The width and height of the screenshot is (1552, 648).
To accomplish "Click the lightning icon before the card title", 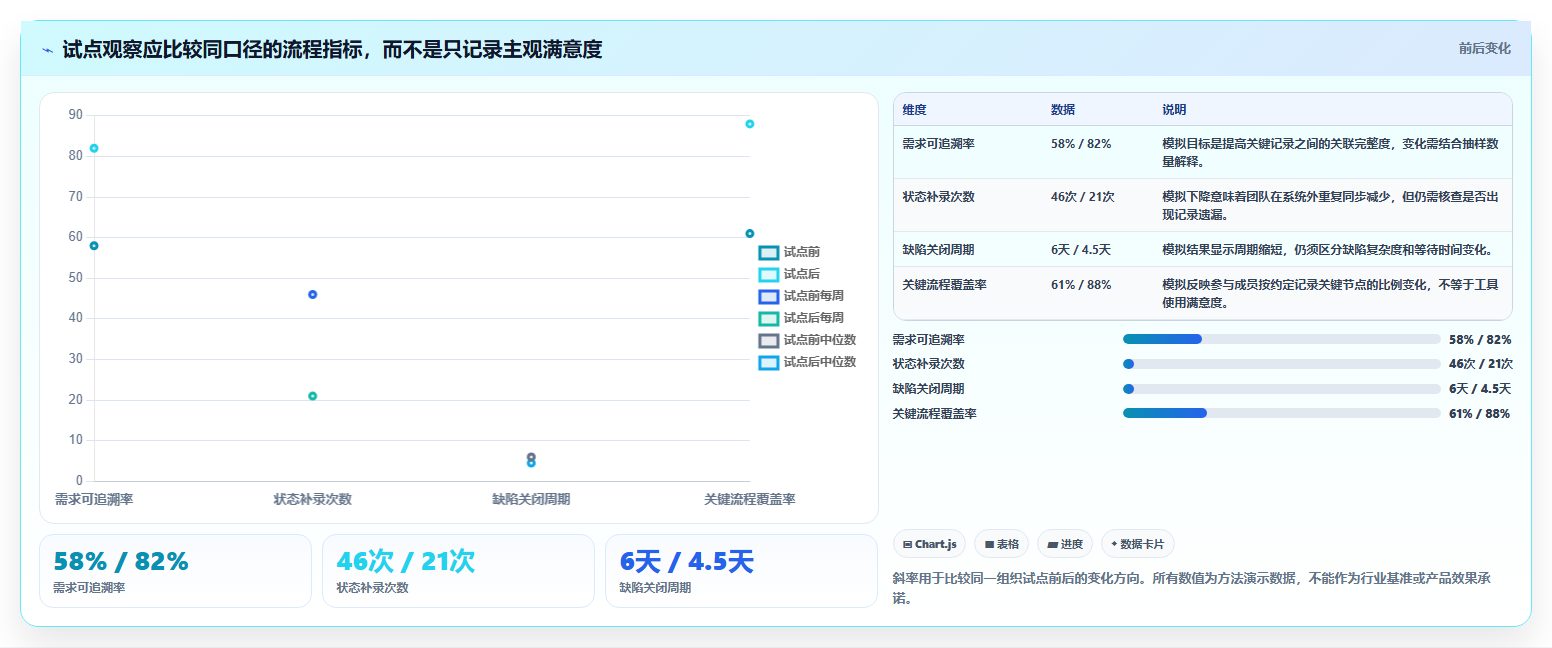I will click(x=47, y=50).
